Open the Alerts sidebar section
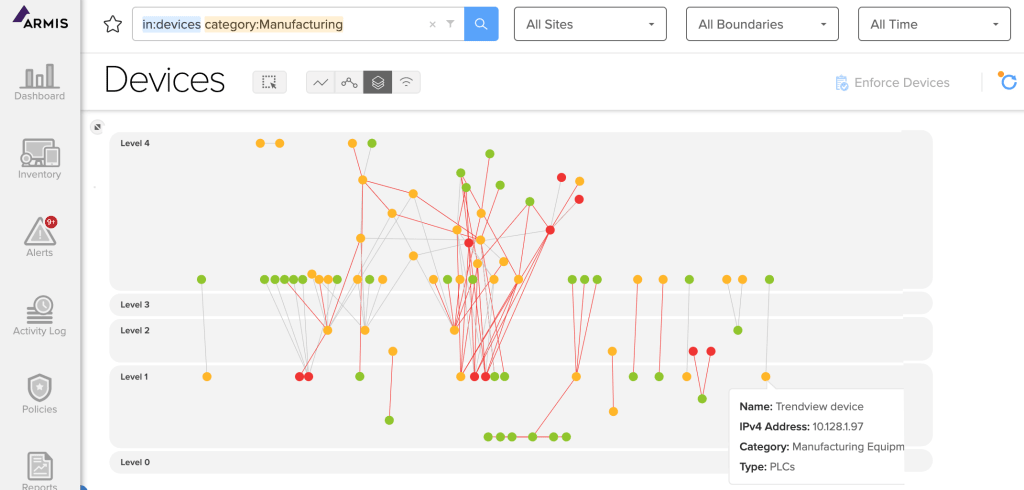Viewport: 1024px width, 490px height. click(x=40, y=237)
